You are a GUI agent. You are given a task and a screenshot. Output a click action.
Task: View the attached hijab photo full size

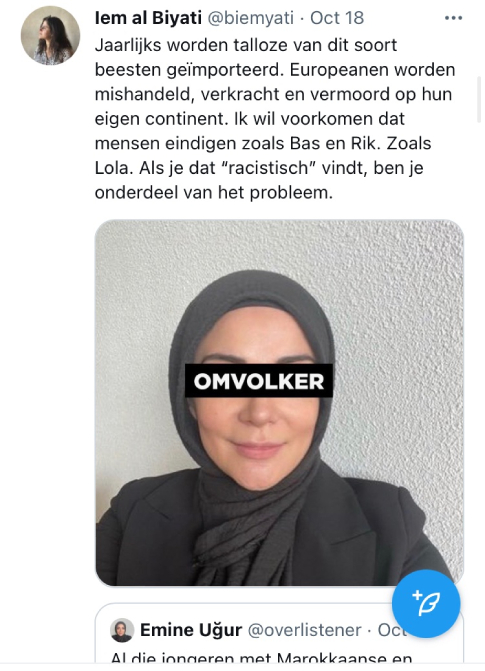click(279, 403)
